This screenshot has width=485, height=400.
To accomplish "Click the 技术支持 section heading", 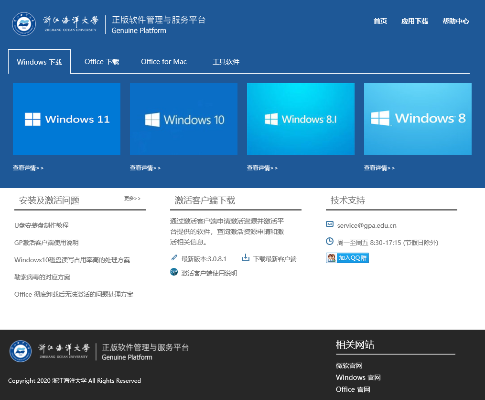I will (348, 200).
